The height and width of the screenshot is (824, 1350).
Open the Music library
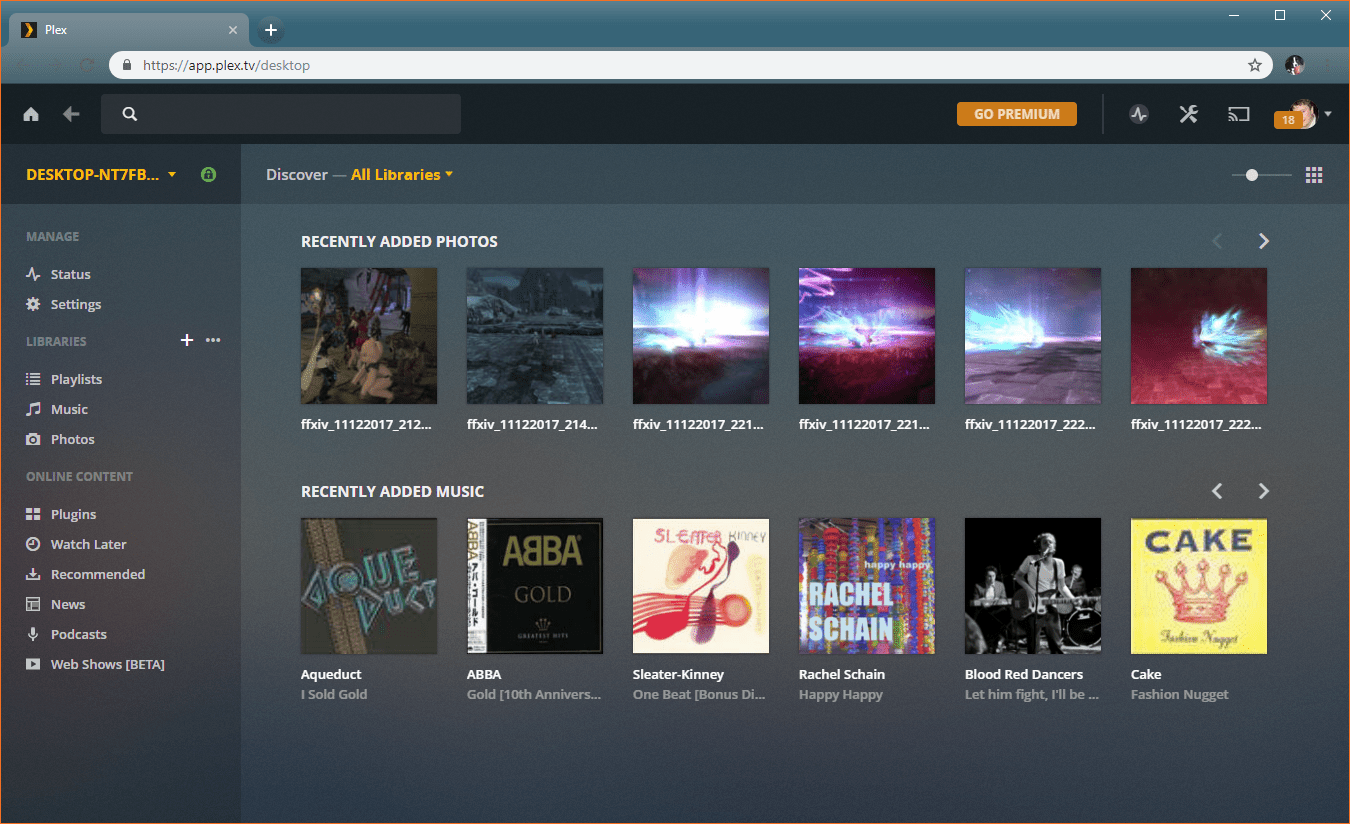pyautogui.click(x=57, y=409)
